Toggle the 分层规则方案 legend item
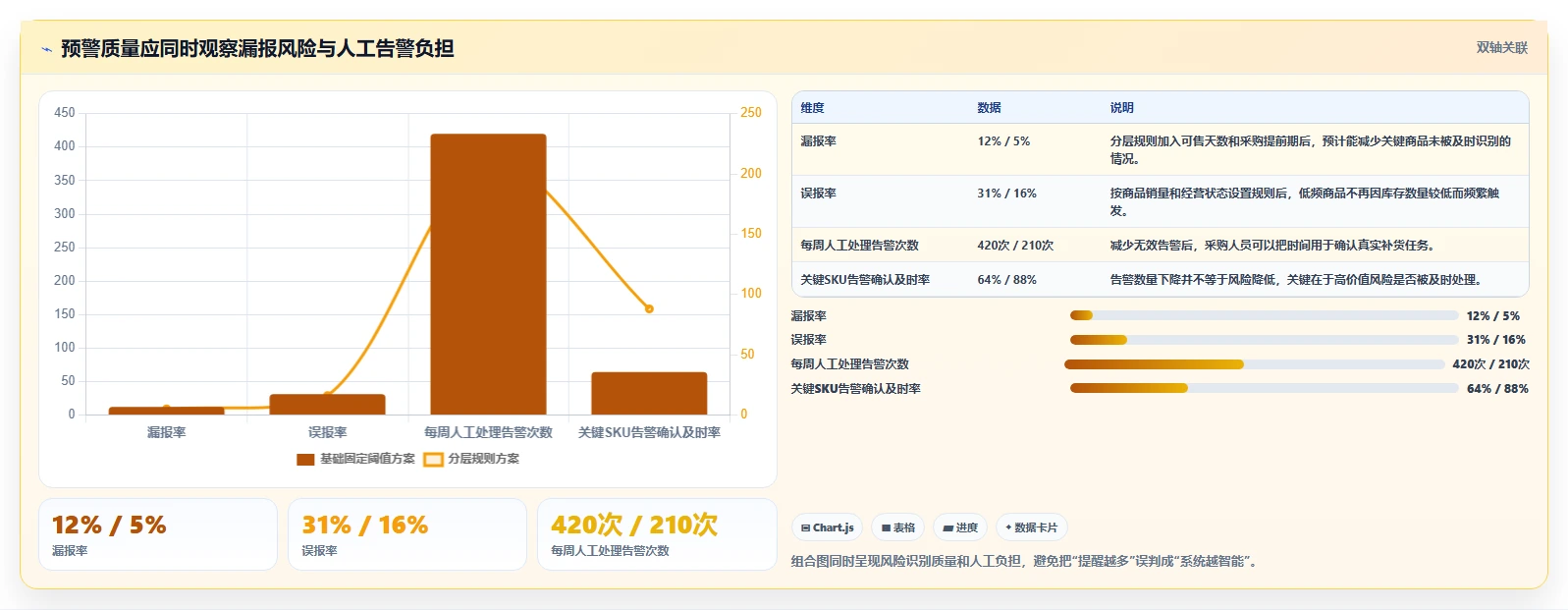The image size is (1568, 610). 471,459
